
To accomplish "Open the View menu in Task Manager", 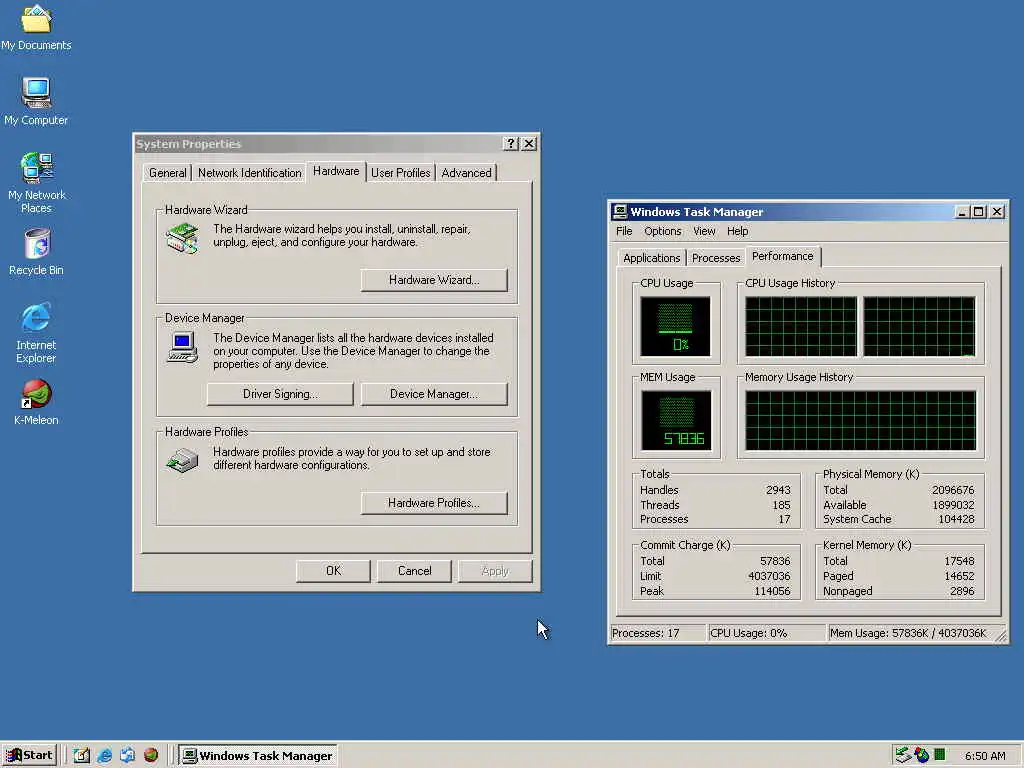I will tap(704, 231).
